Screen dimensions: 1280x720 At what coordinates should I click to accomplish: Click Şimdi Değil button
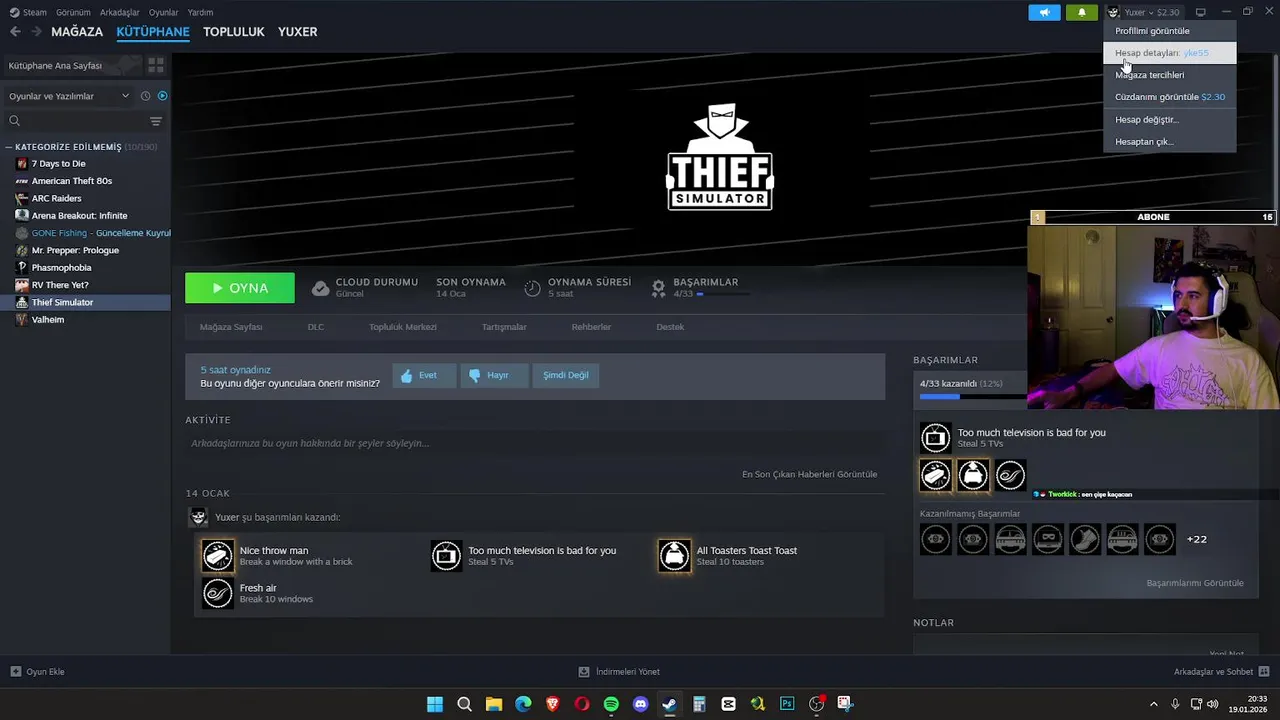click(566, 376)
